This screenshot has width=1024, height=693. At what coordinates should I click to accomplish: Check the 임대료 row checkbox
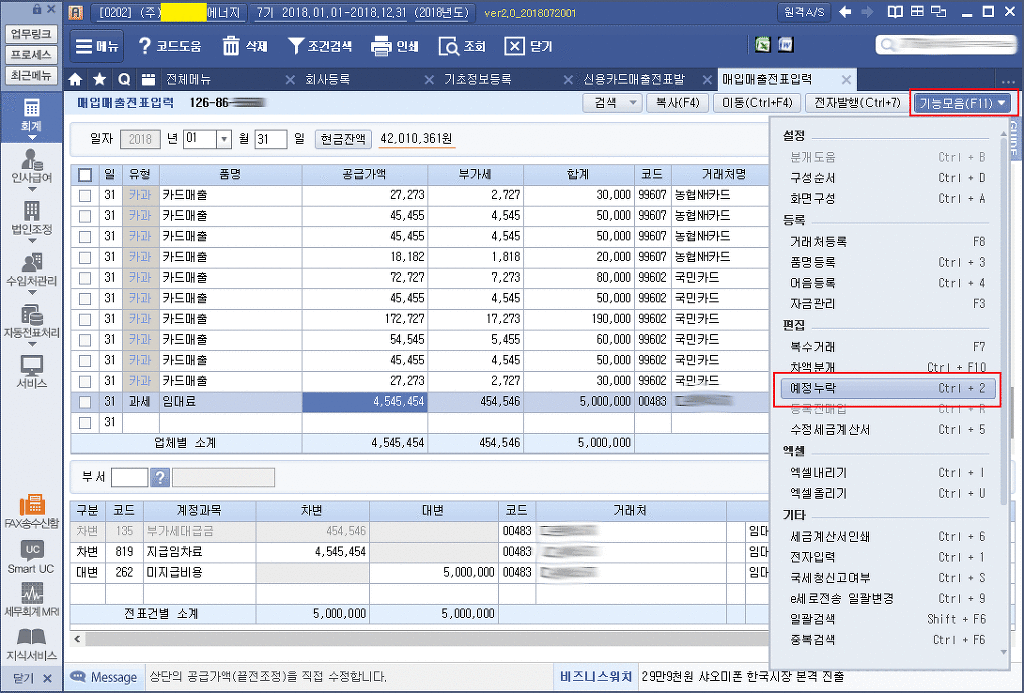(85, 401)
